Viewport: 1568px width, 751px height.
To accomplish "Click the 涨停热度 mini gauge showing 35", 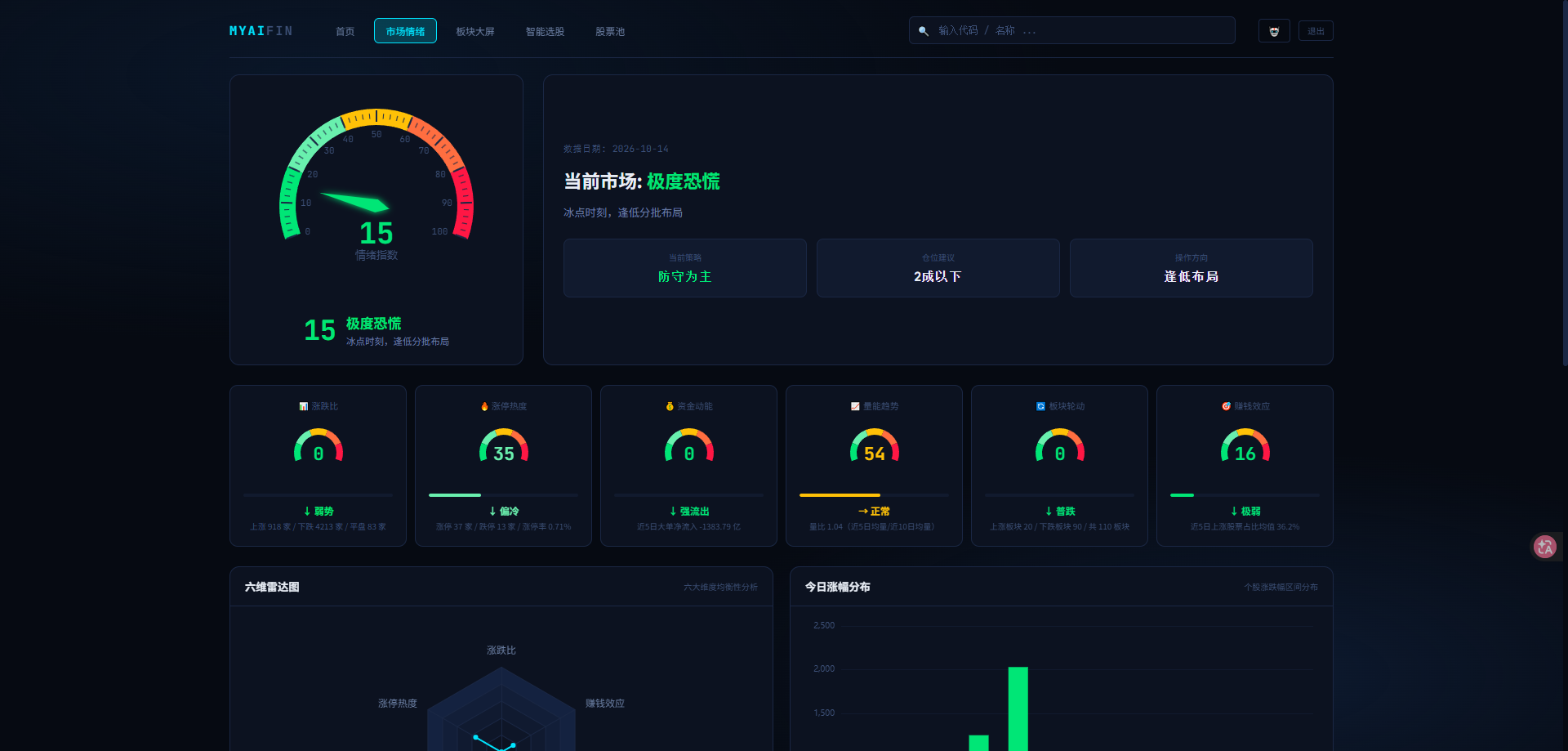I will pyautogui.click(x=504, y=446).
